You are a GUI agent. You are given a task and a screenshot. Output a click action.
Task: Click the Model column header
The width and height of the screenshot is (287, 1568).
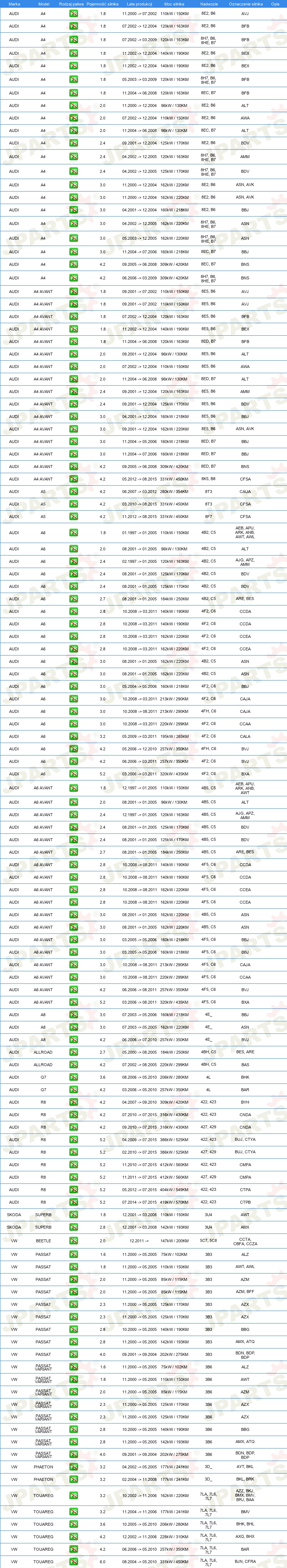click(x=43, y=4)
